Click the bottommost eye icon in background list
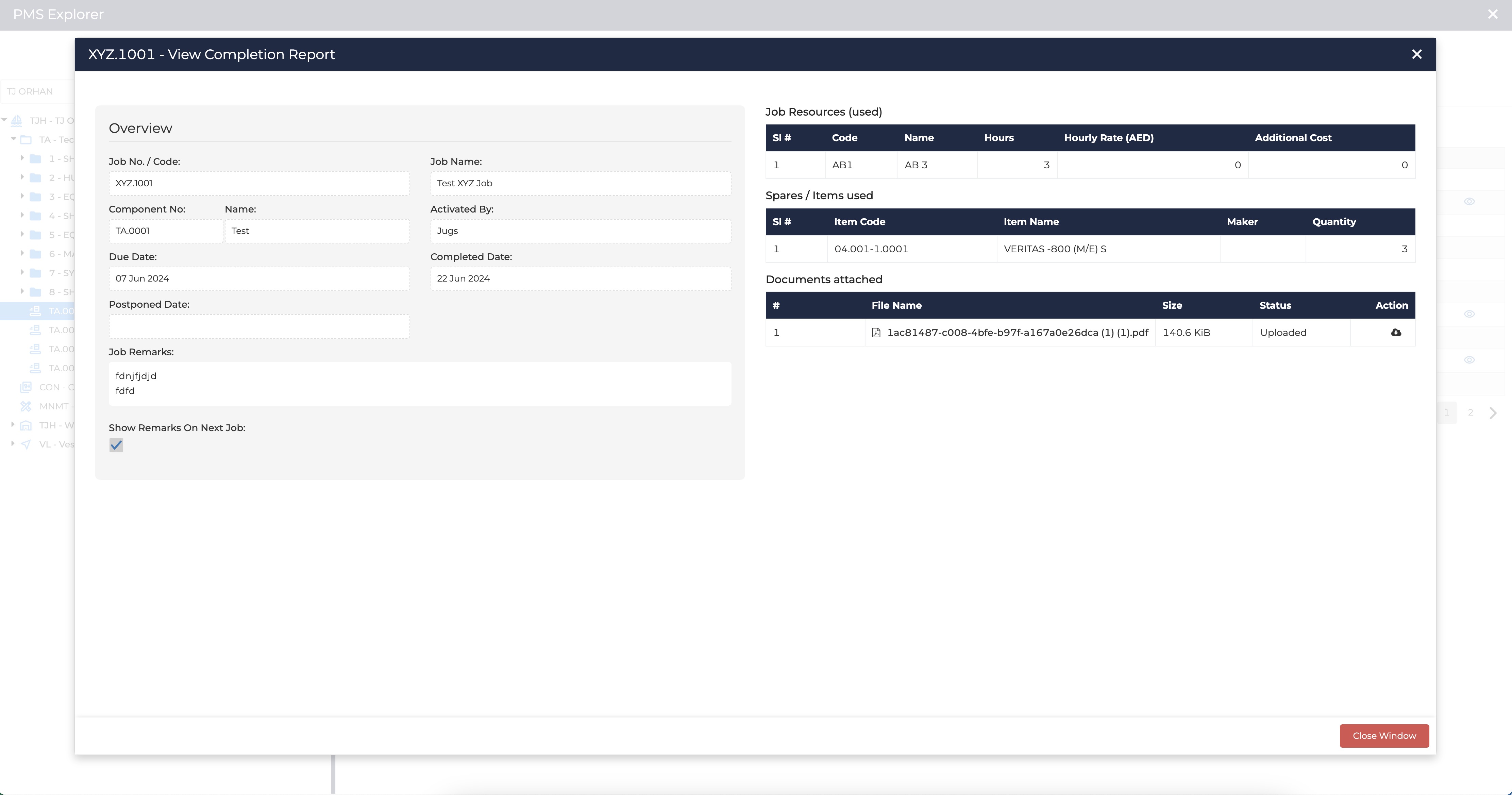The width and height of the screenshot is (1512, 795). (1468, 360)
